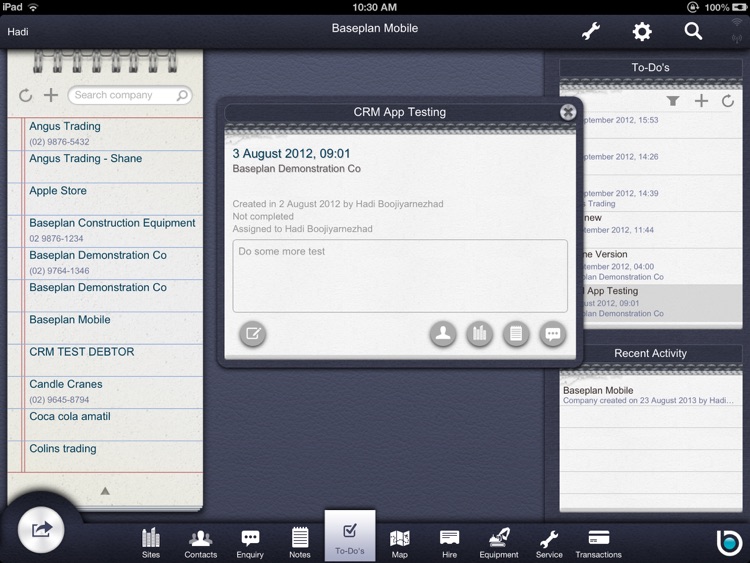Open to-do dated 2012, 14:26

click(663, 157)
